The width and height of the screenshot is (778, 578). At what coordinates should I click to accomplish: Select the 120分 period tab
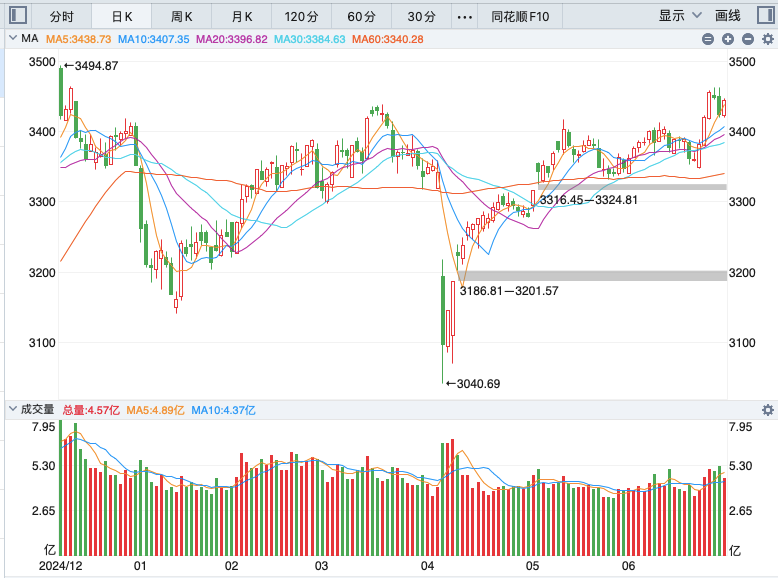point(301,16)
